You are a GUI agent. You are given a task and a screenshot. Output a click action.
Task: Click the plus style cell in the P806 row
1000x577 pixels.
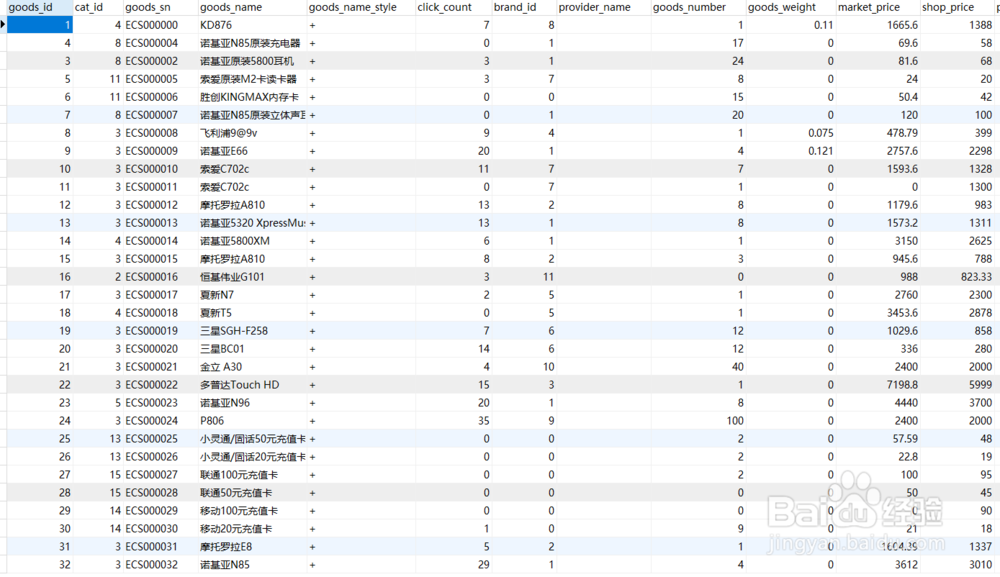(x=361, y=421)
